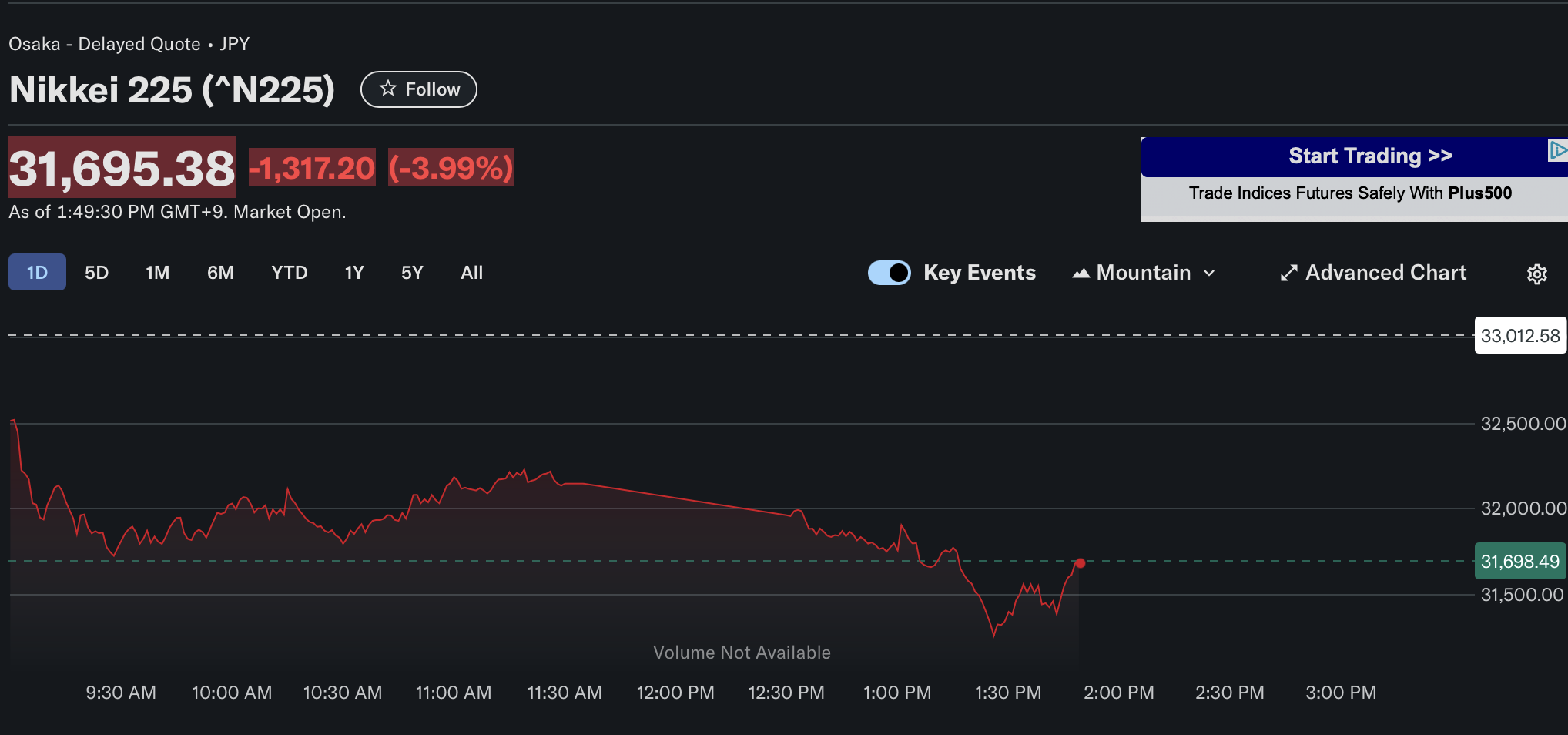
Task: Click the Osaka - Delayed Quote text
Action: 105,44
